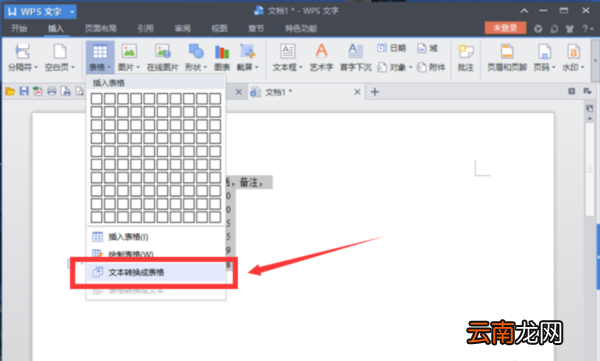Click the 表格 table icon in ribbon

pyautogui.click(x=100, y=52)
